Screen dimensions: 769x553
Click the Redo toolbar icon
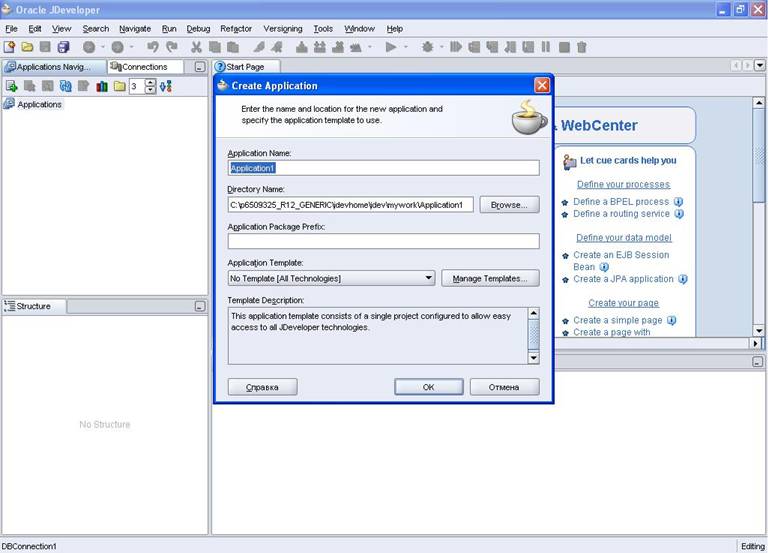[x=171, y=47]
